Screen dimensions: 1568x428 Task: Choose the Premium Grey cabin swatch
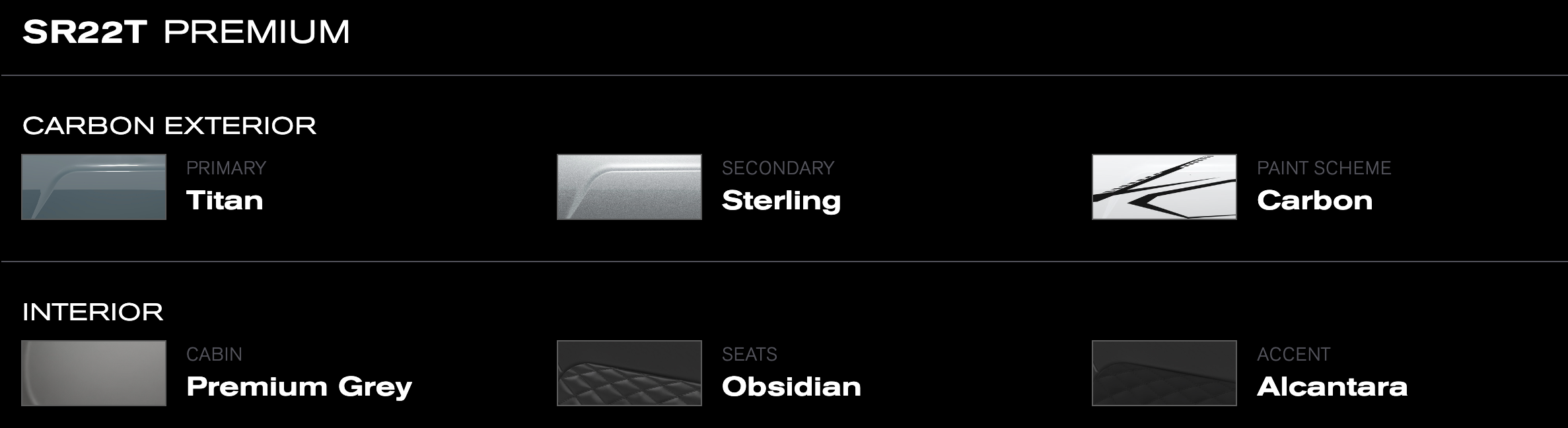[94, 373]
